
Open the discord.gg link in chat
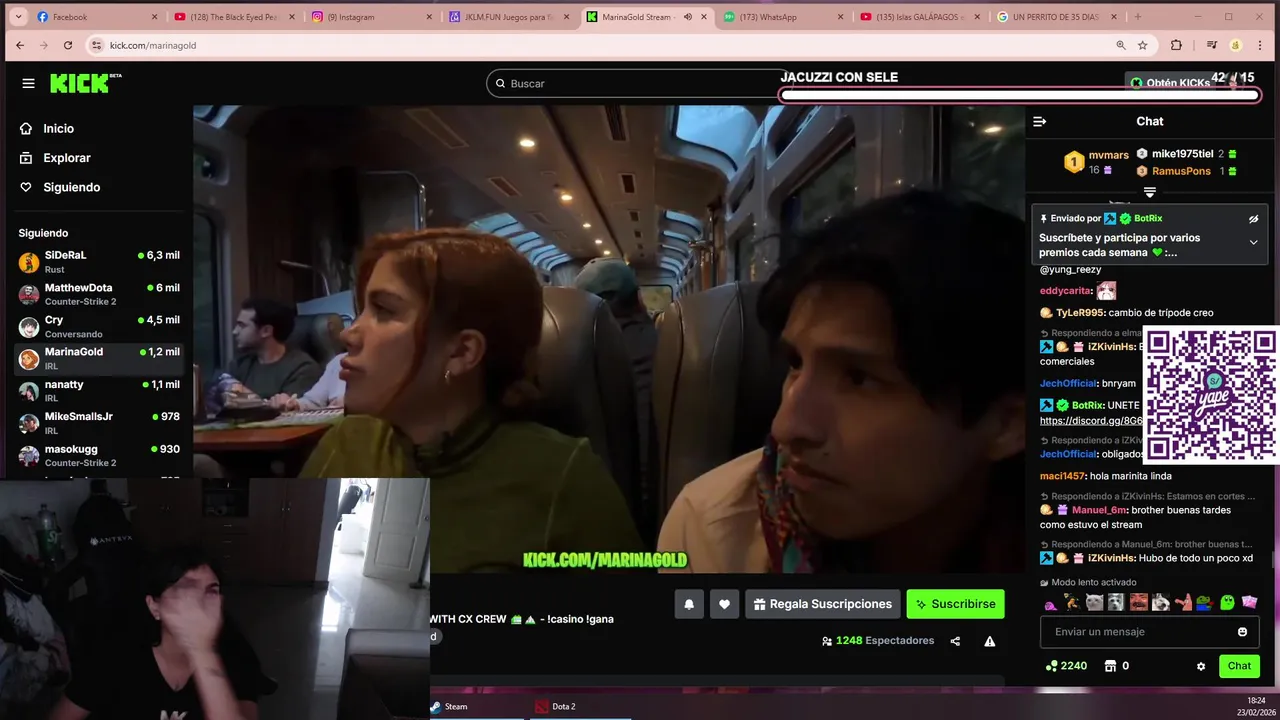click(x=1091, y=421)
